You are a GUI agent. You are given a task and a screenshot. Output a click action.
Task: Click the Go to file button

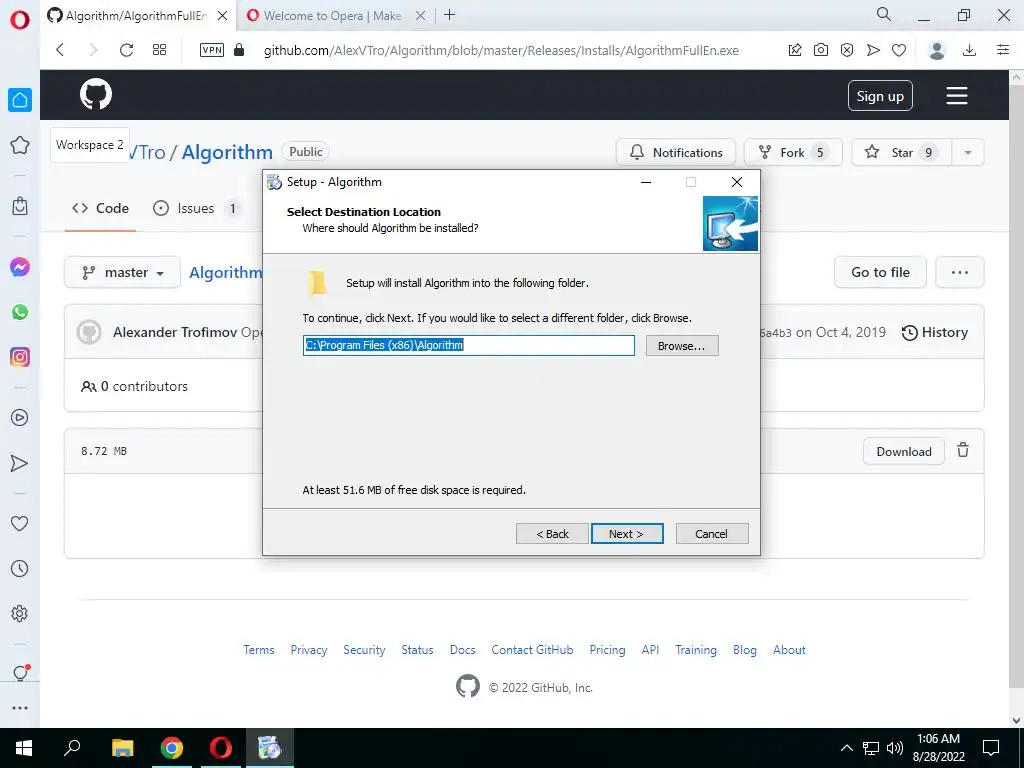point(880,272)
